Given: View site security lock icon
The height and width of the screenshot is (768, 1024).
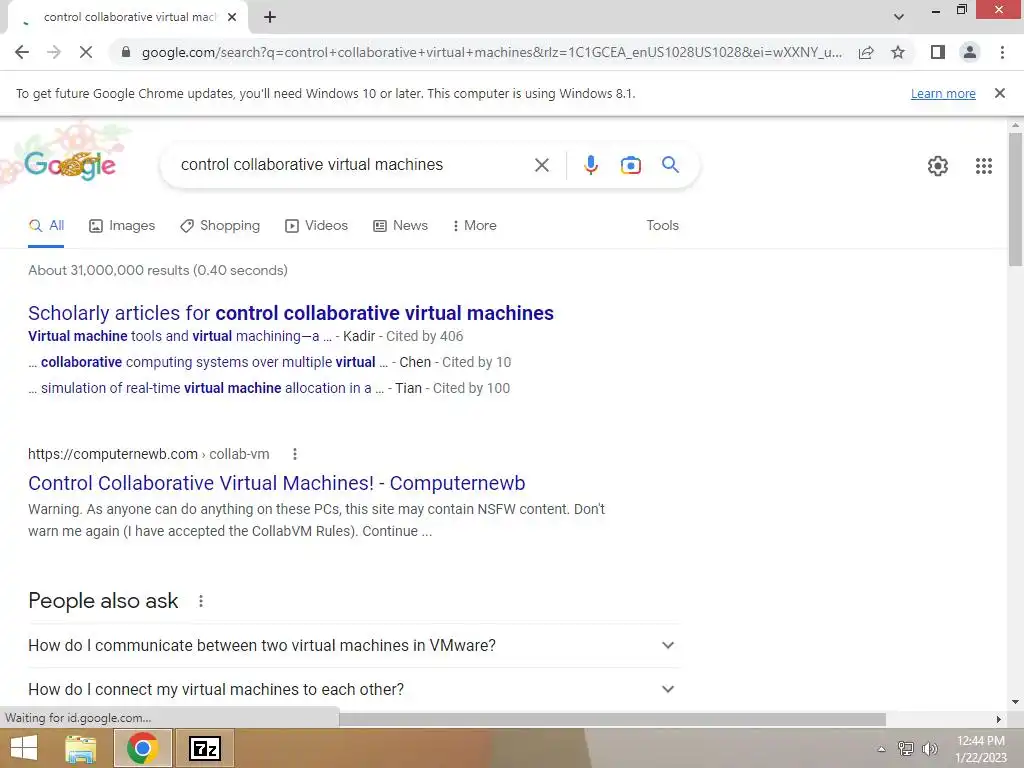Looking at the screenshot, I should pyautogui.click(x=126, y=52).
